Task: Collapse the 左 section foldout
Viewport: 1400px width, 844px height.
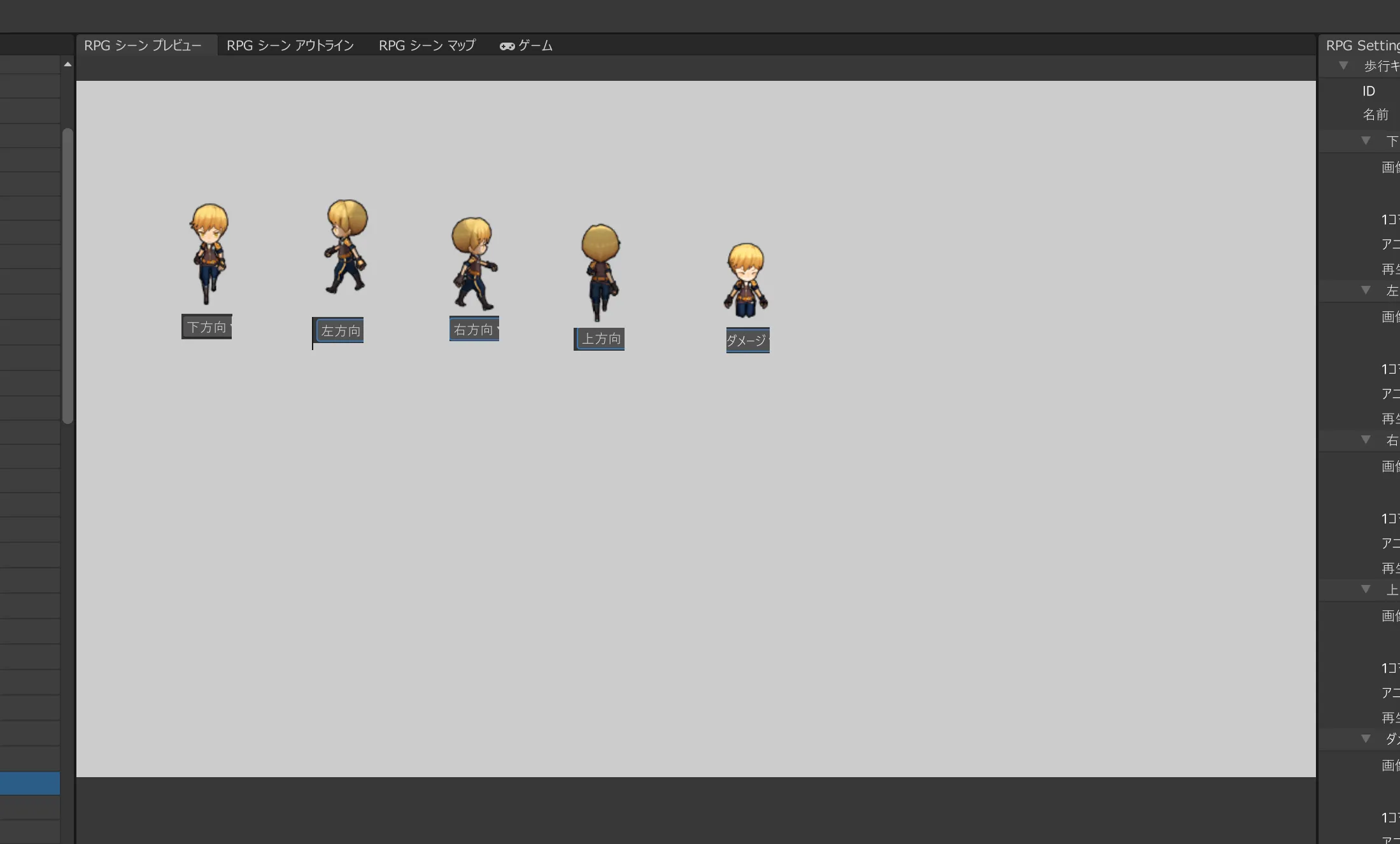Action: click(x=1366, y=290)
